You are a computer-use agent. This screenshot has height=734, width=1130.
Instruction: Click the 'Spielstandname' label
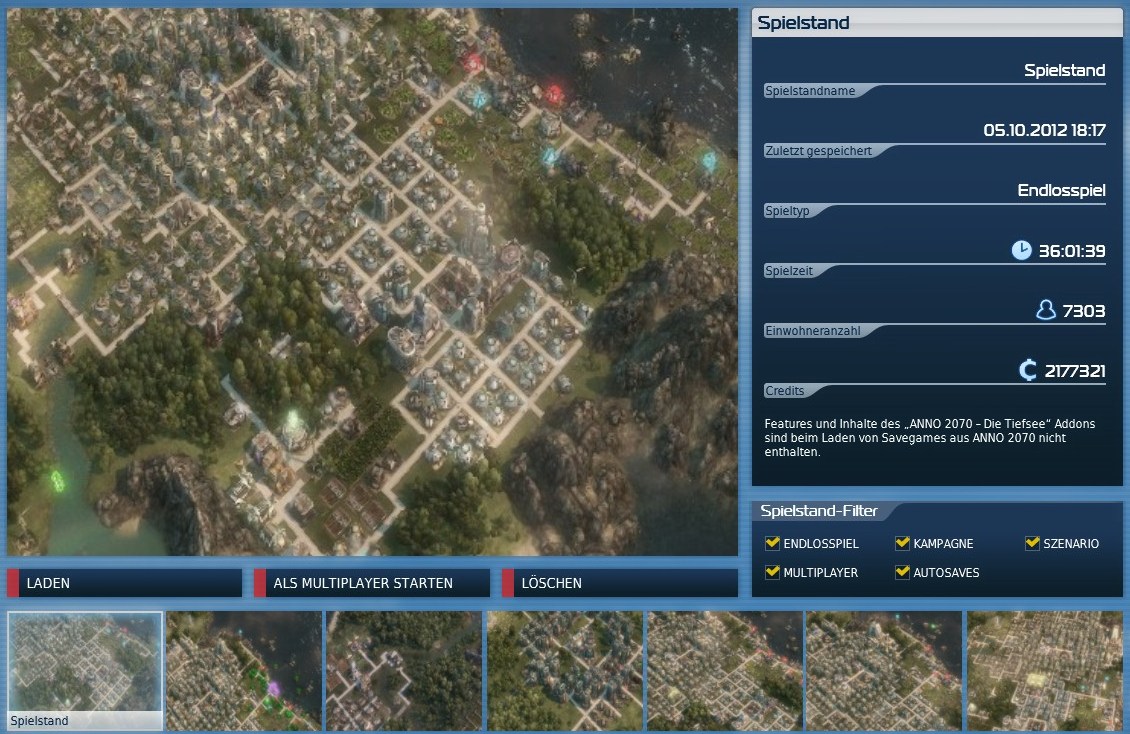click(x=810, y=91)
